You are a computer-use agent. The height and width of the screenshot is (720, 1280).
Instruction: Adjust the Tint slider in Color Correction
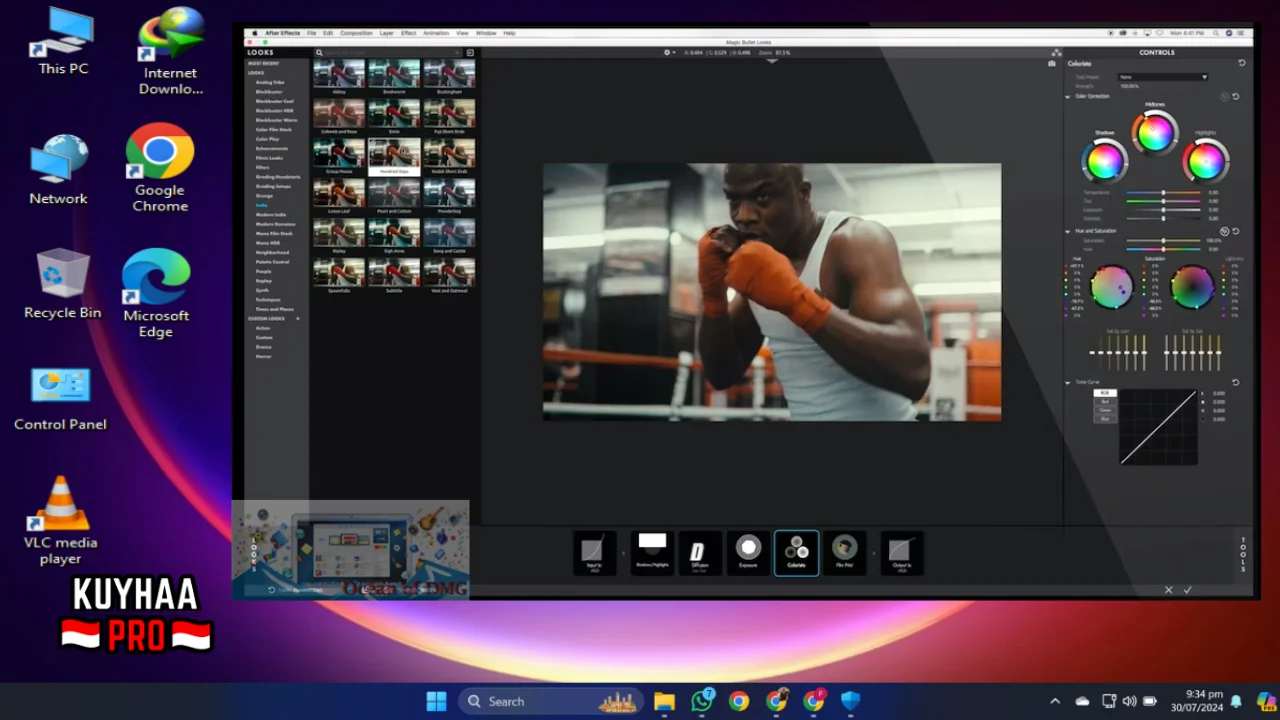click(1163, 201)
